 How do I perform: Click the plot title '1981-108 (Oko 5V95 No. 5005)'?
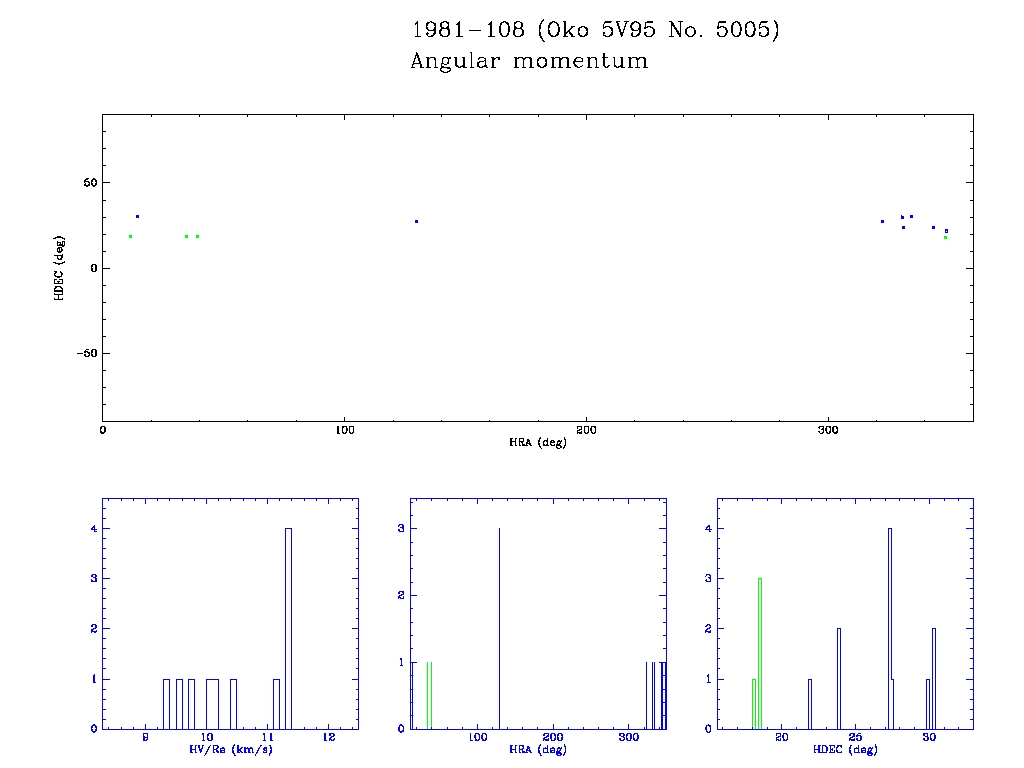click(595, 30)
